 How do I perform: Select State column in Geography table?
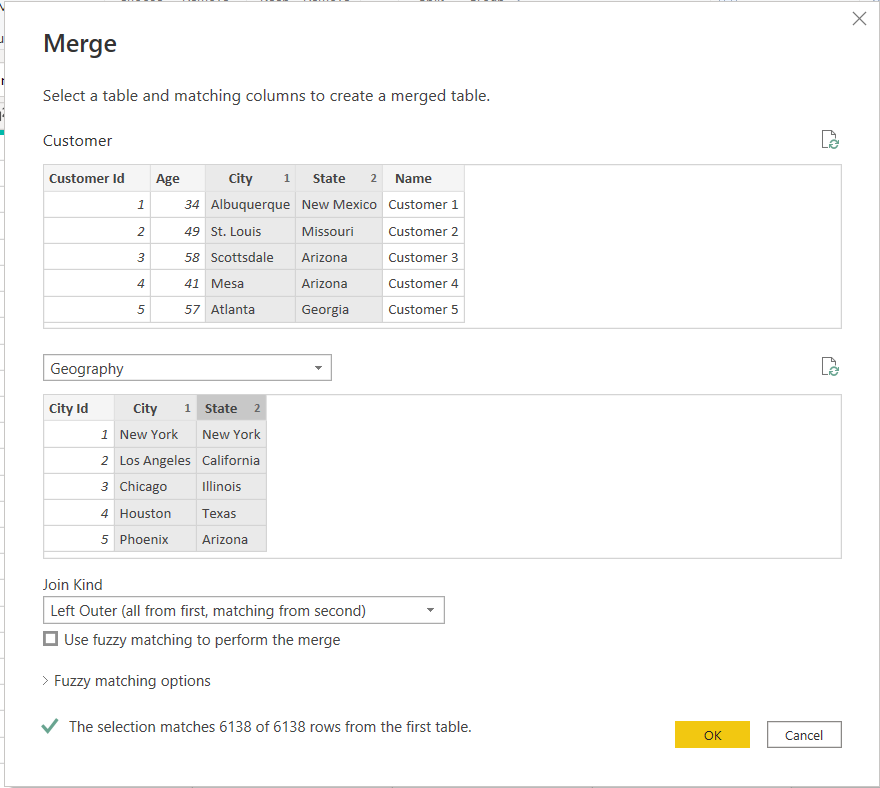coord(231,408)
